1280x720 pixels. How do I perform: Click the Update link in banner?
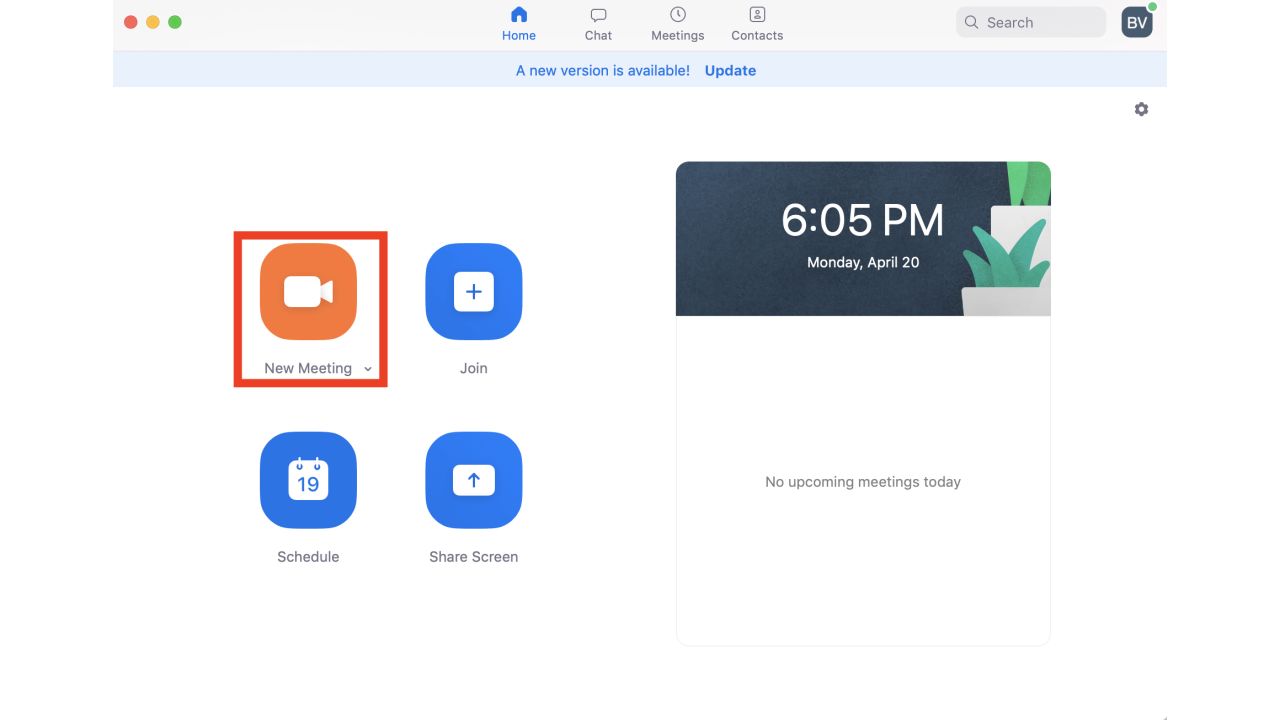(x=730, y=71)
